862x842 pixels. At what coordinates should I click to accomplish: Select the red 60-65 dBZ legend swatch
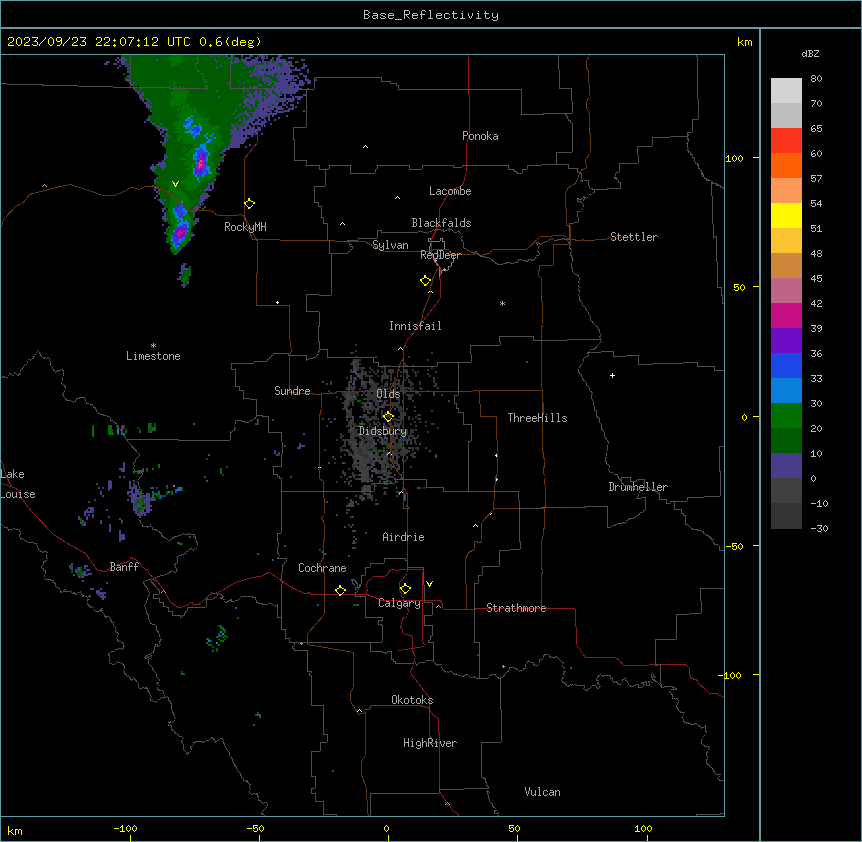pos(786,140)
